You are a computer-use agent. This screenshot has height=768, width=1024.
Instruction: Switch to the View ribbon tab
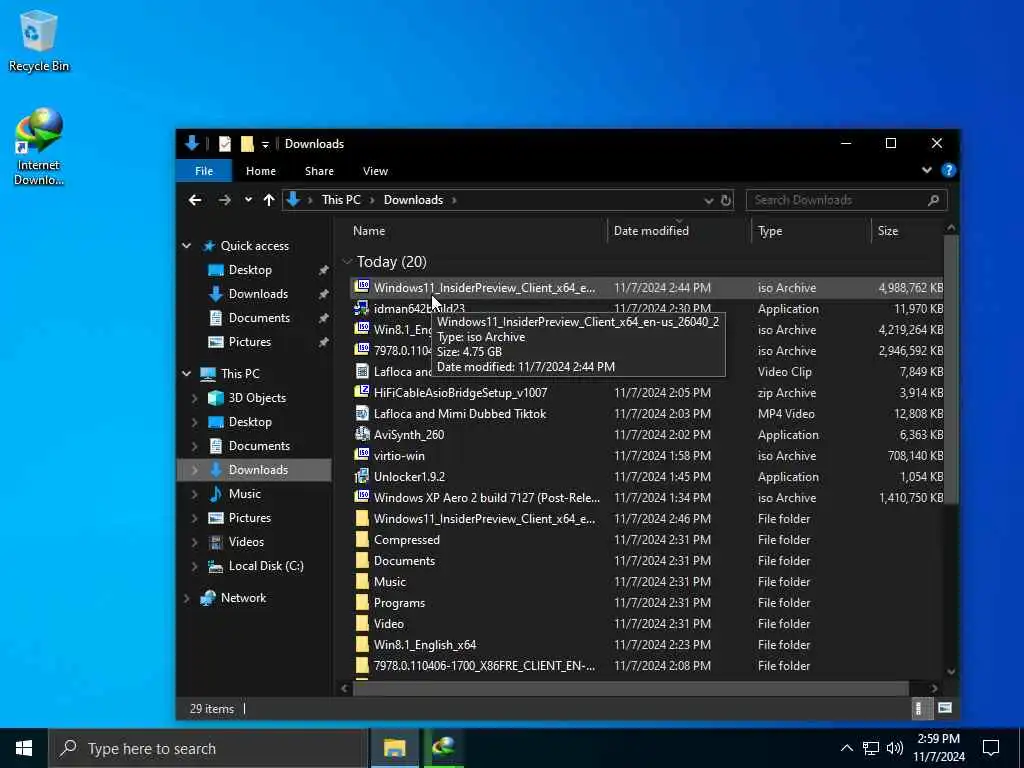[376, 171]
